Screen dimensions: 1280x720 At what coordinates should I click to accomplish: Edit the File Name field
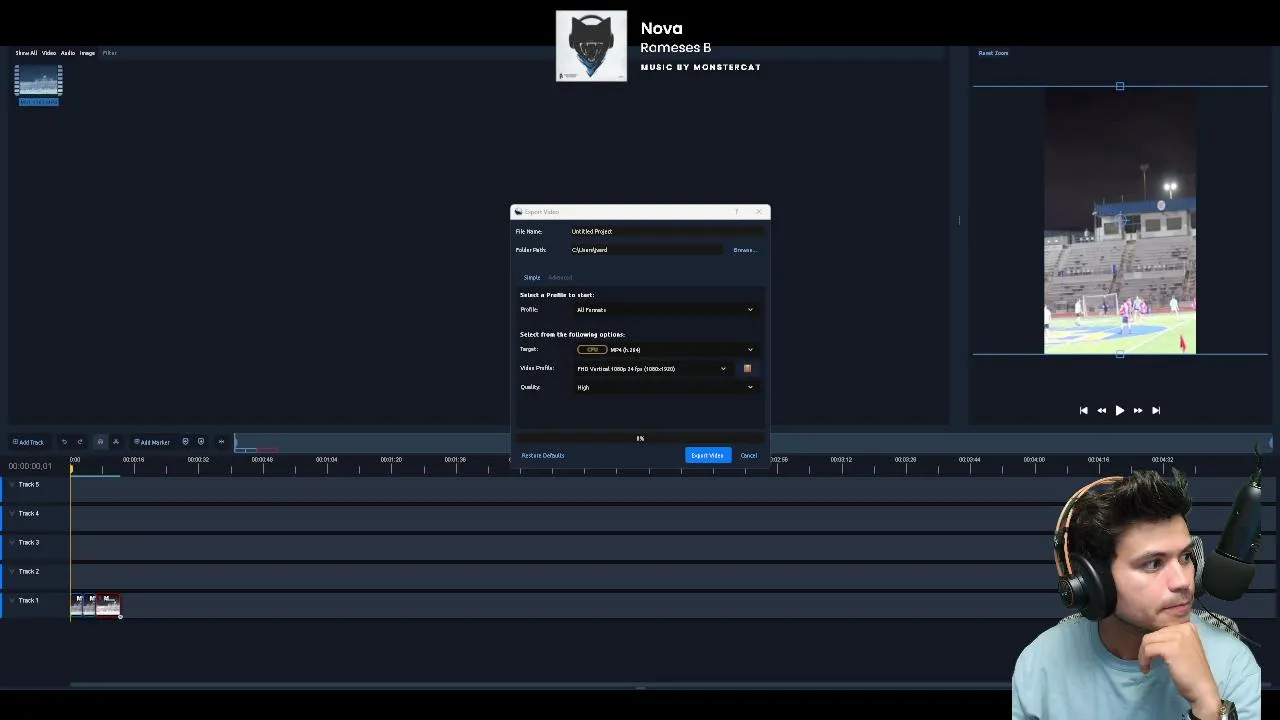point(666,231)
